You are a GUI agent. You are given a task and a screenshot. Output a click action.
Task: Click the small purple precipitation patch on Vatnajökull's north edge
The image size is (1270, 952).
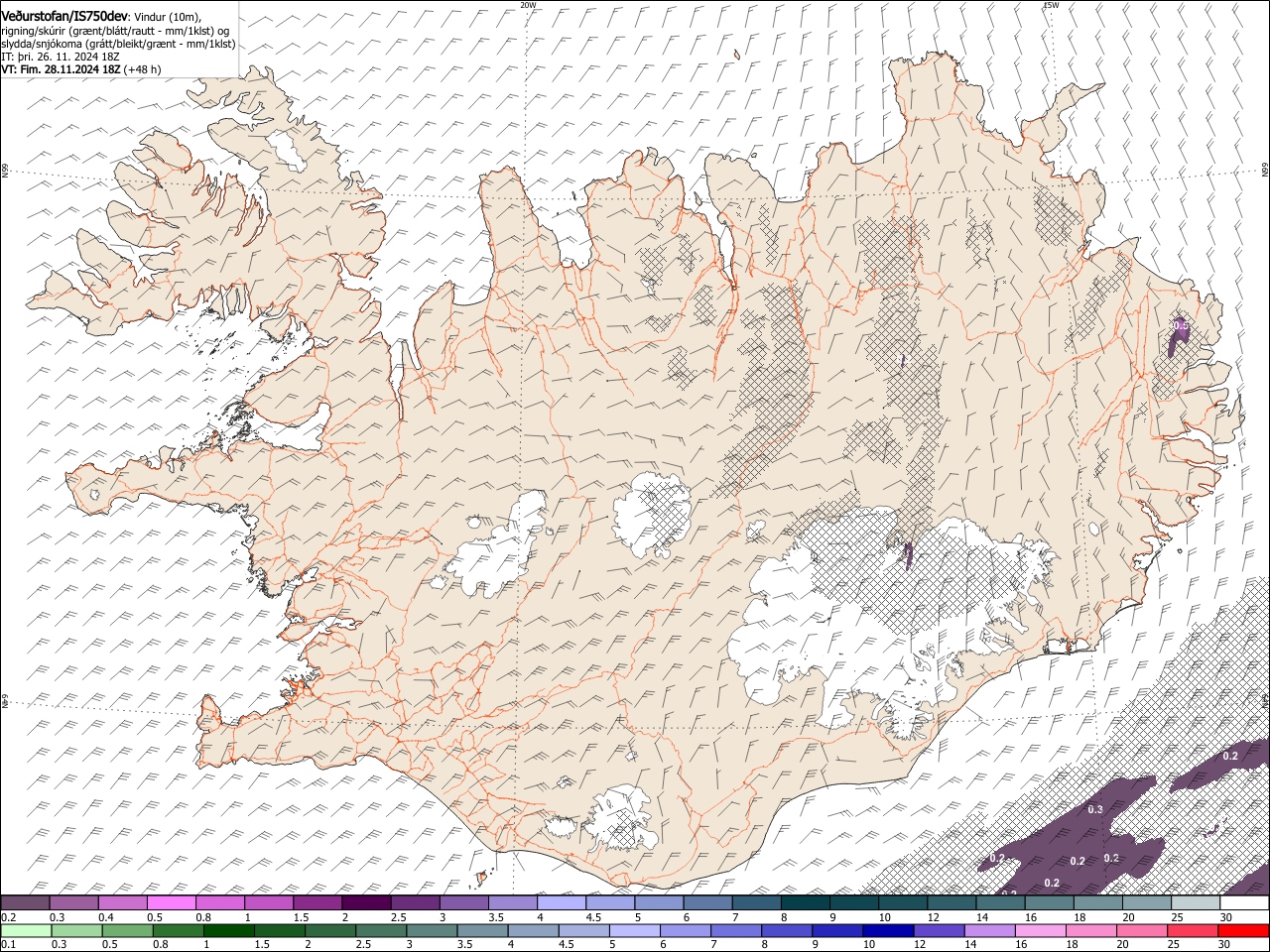coord(908,555)
